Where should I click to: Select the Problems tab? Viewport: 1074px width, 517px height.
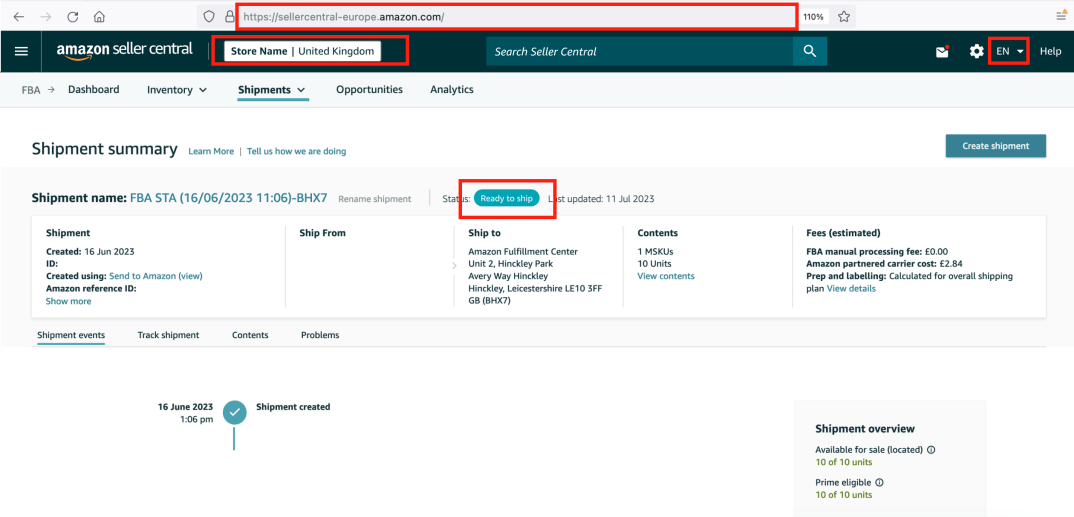[x=319, y=335]
